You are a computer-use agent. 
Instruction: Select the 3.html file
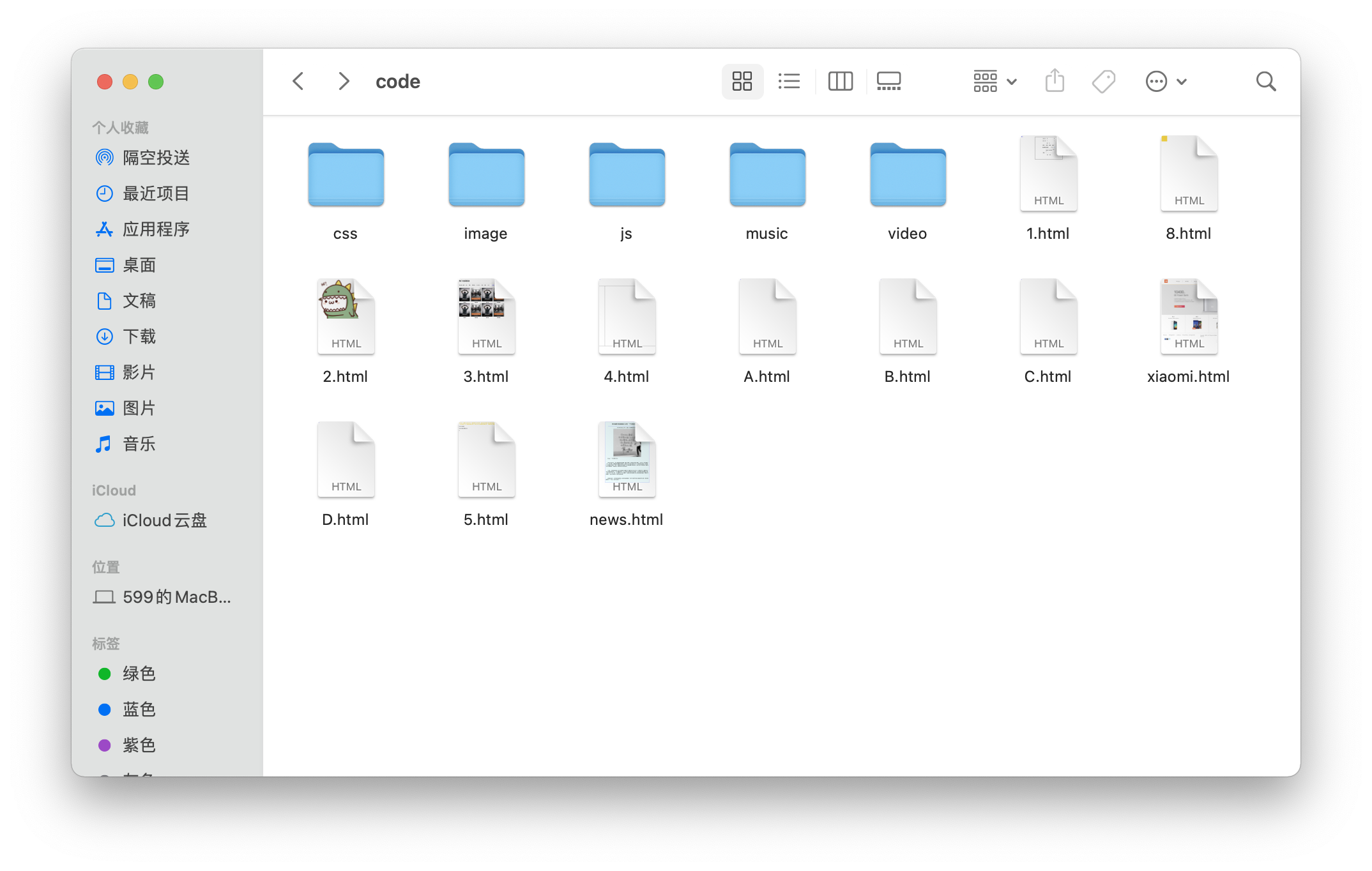486,316
